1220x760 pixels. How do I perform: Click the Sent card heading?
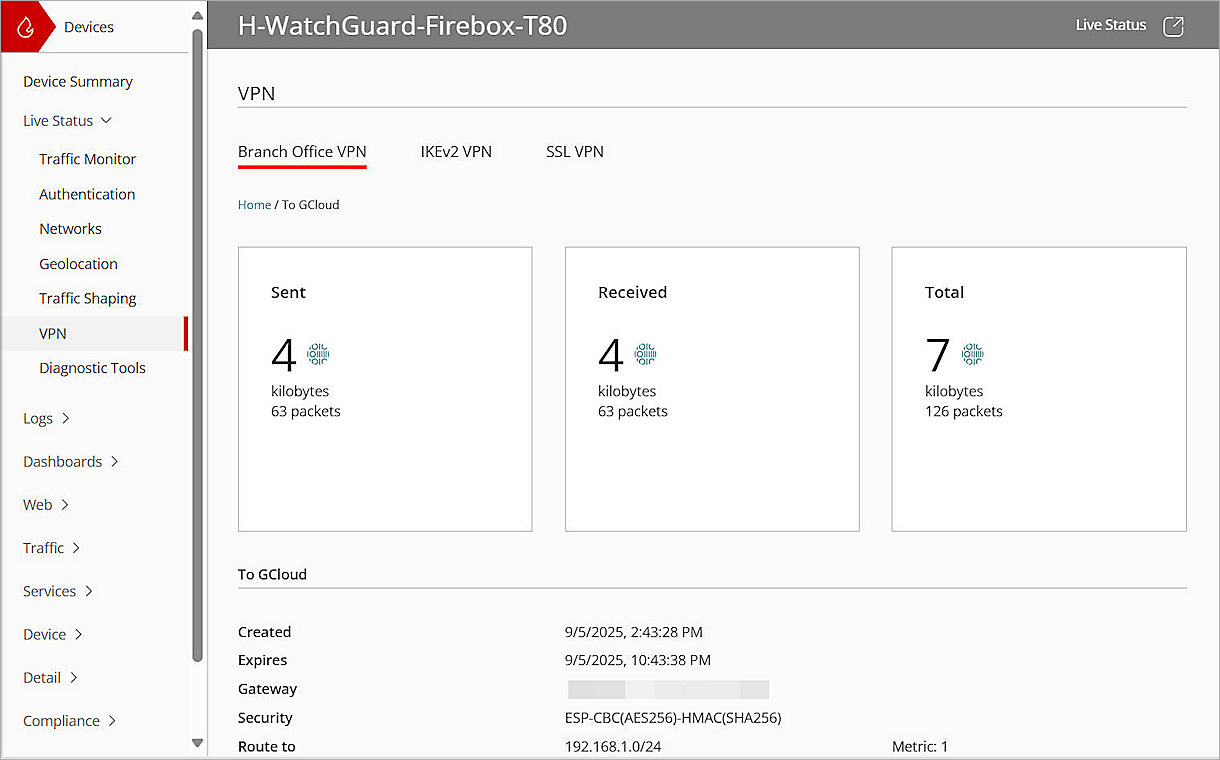coord(288,293)
